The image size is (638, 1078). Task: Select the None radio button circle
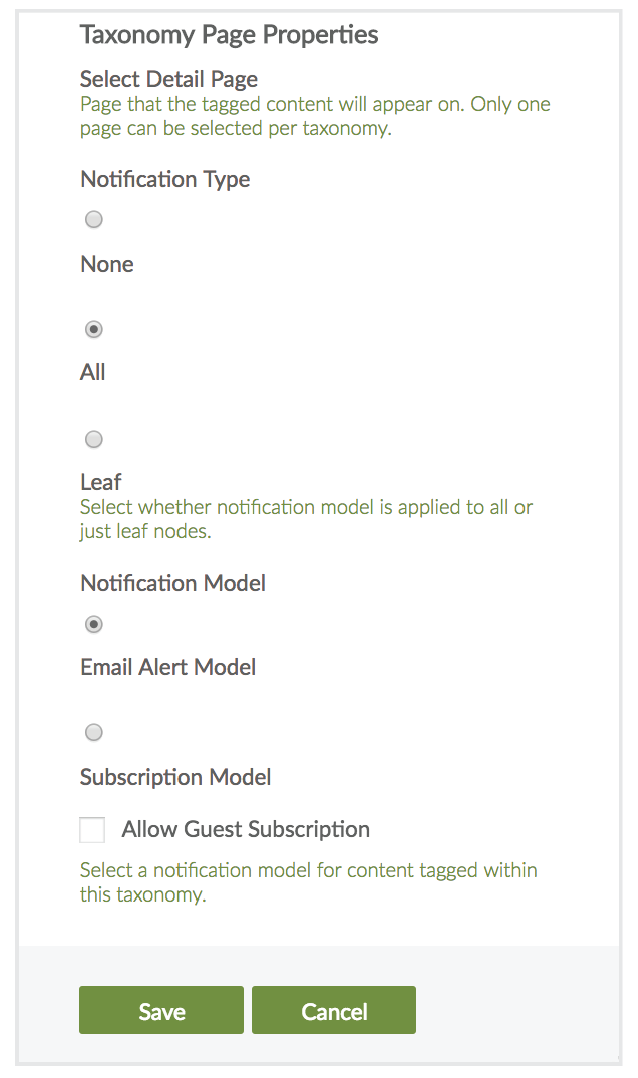pyautogui.click(x=94, y=220)
